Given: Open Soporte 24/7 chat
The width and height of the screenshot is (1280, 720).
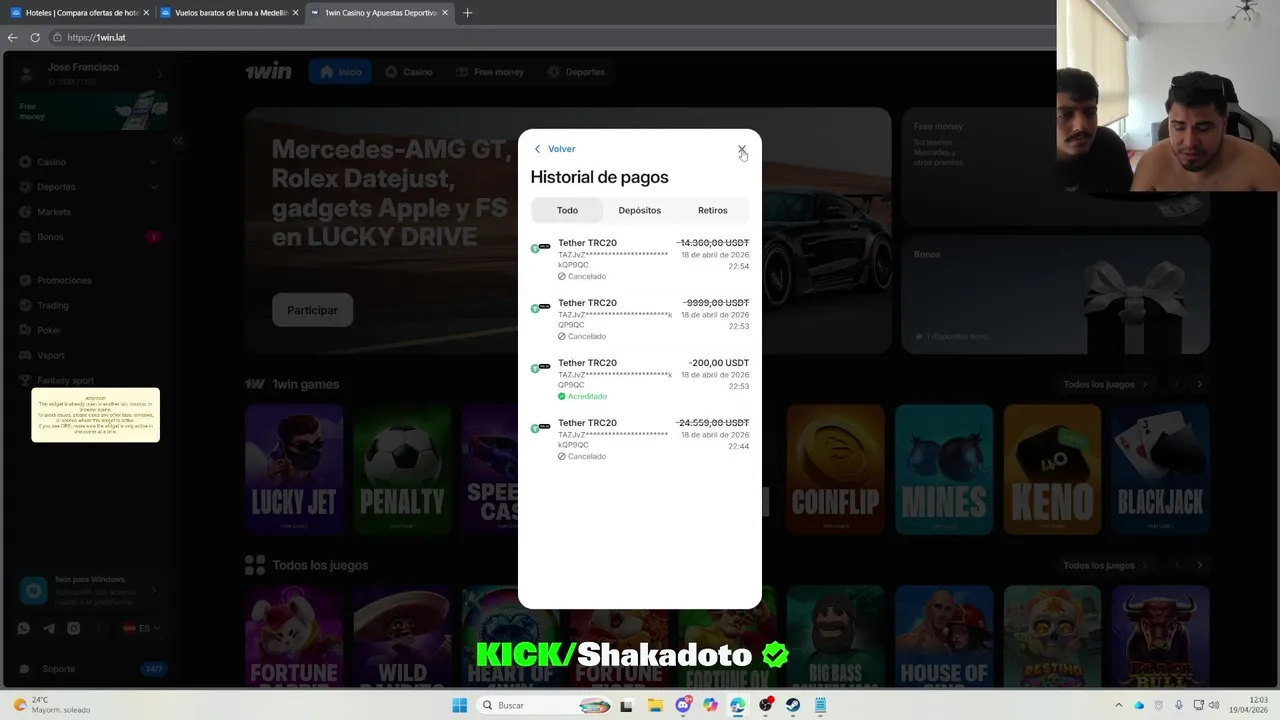Looking at the screenshot, I should (92, 669).
